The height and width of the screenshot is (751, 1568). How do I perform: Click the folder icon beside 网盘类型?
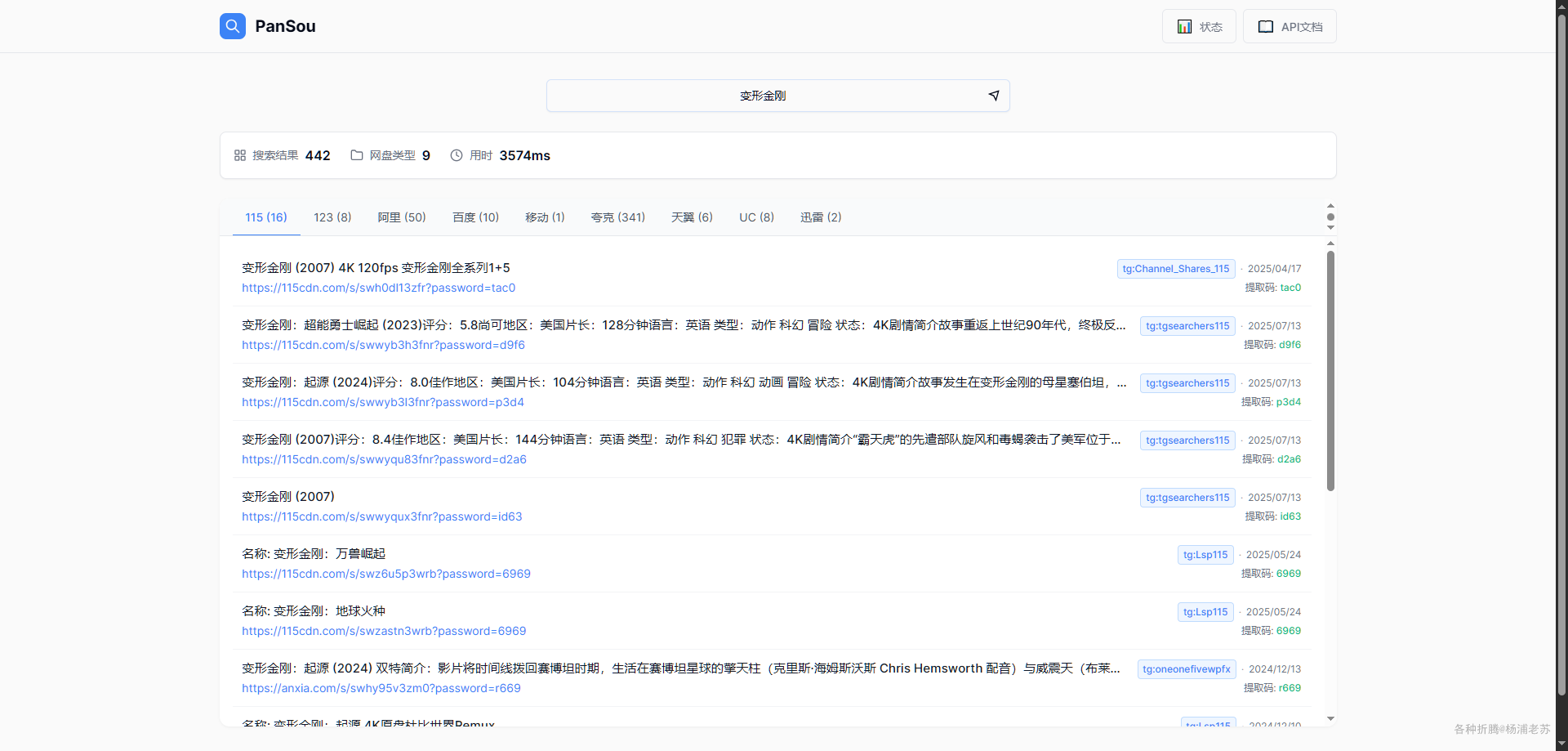357,155
